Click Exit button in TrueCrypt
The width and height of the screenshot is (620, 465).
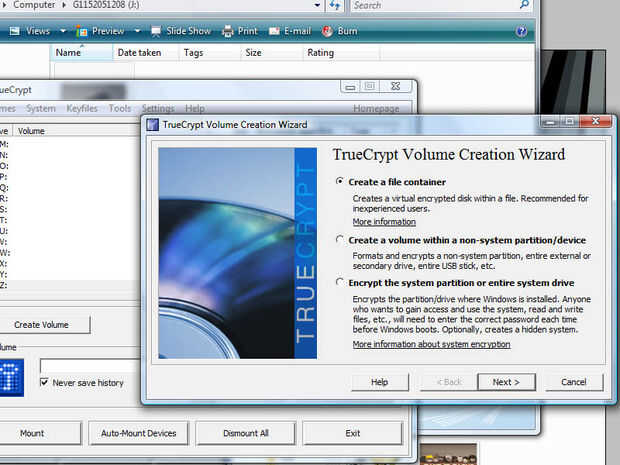[x=353, y=433]
